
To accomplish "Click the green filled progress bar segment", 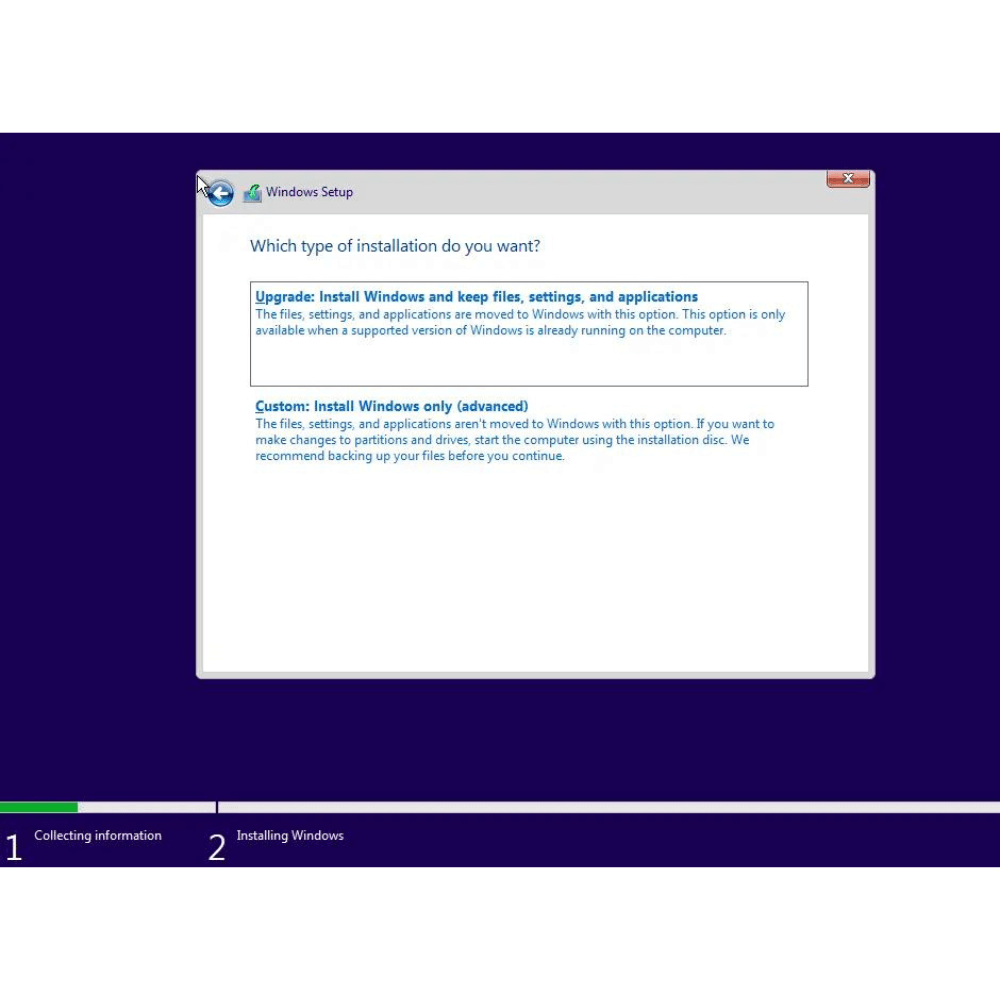I will point(38,807).
